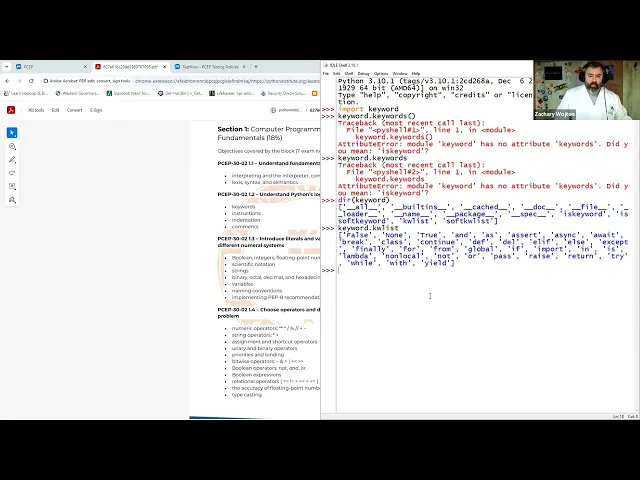Click the 'keyword.kwlist' command line
This screenshot has height=480, width=640.
tap(368, 228)
